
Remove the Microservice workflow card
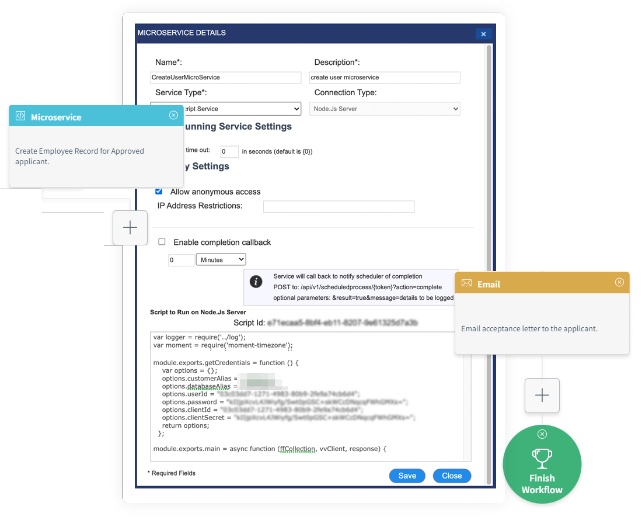(173, 115)
